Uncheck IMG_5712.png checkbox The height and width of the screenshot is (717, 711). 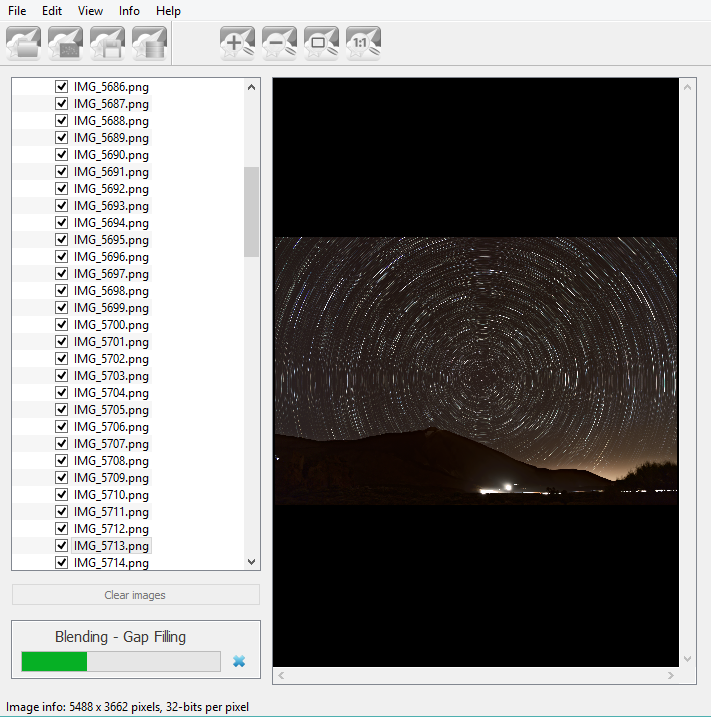pyautogui.click(x=62, y=529)
